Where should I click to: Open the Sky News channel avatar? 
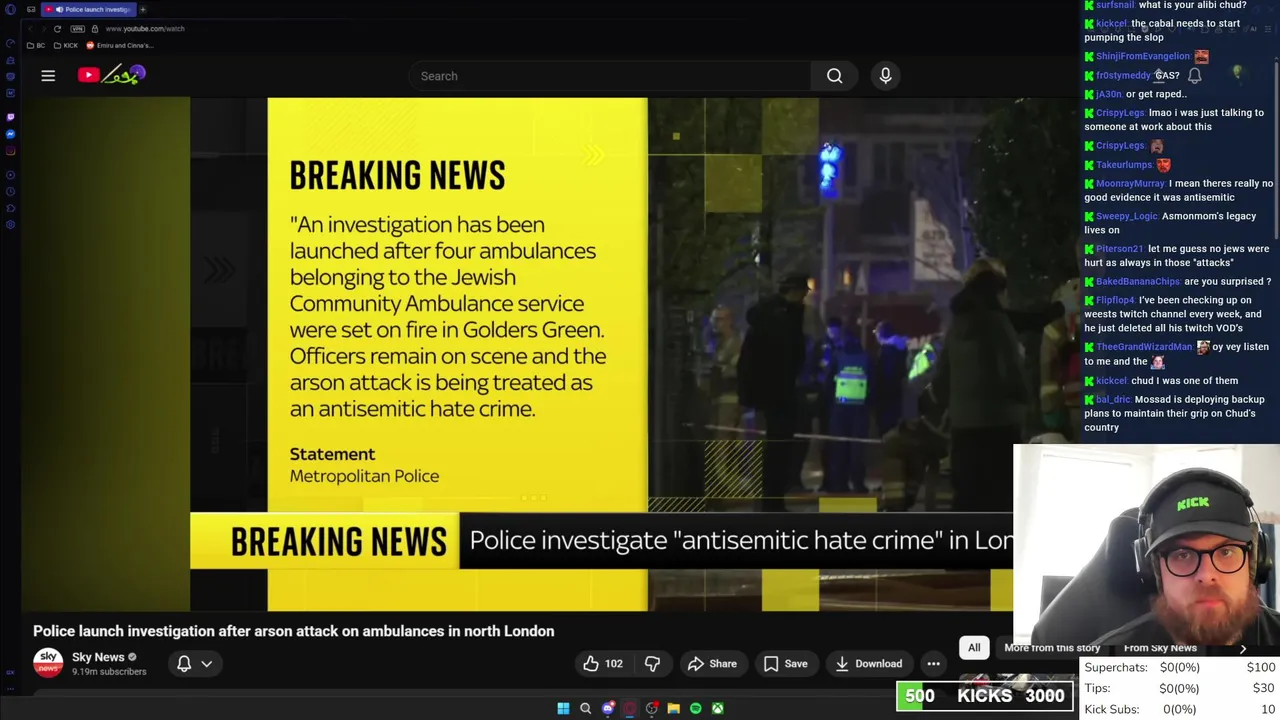pos(48,663)
